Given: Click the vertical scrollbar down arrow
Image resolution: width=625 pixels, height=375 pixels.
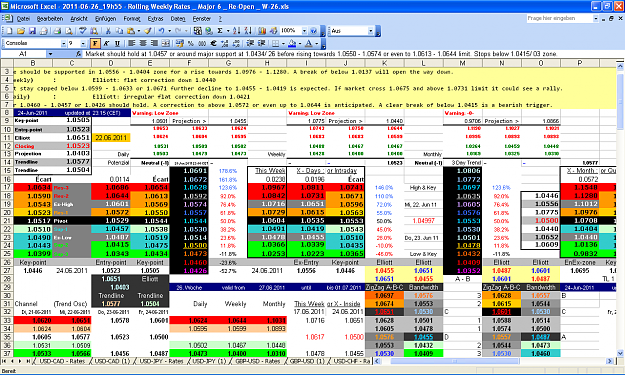Looking at the screenshot, I should point(620,353).
